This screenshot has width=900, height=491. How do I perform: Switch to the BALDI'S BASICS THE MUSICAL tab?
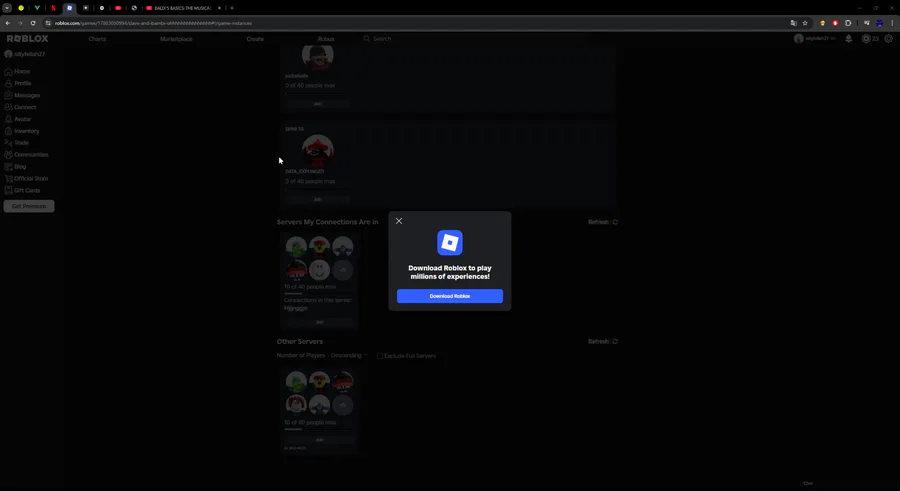tap(183, 8)
